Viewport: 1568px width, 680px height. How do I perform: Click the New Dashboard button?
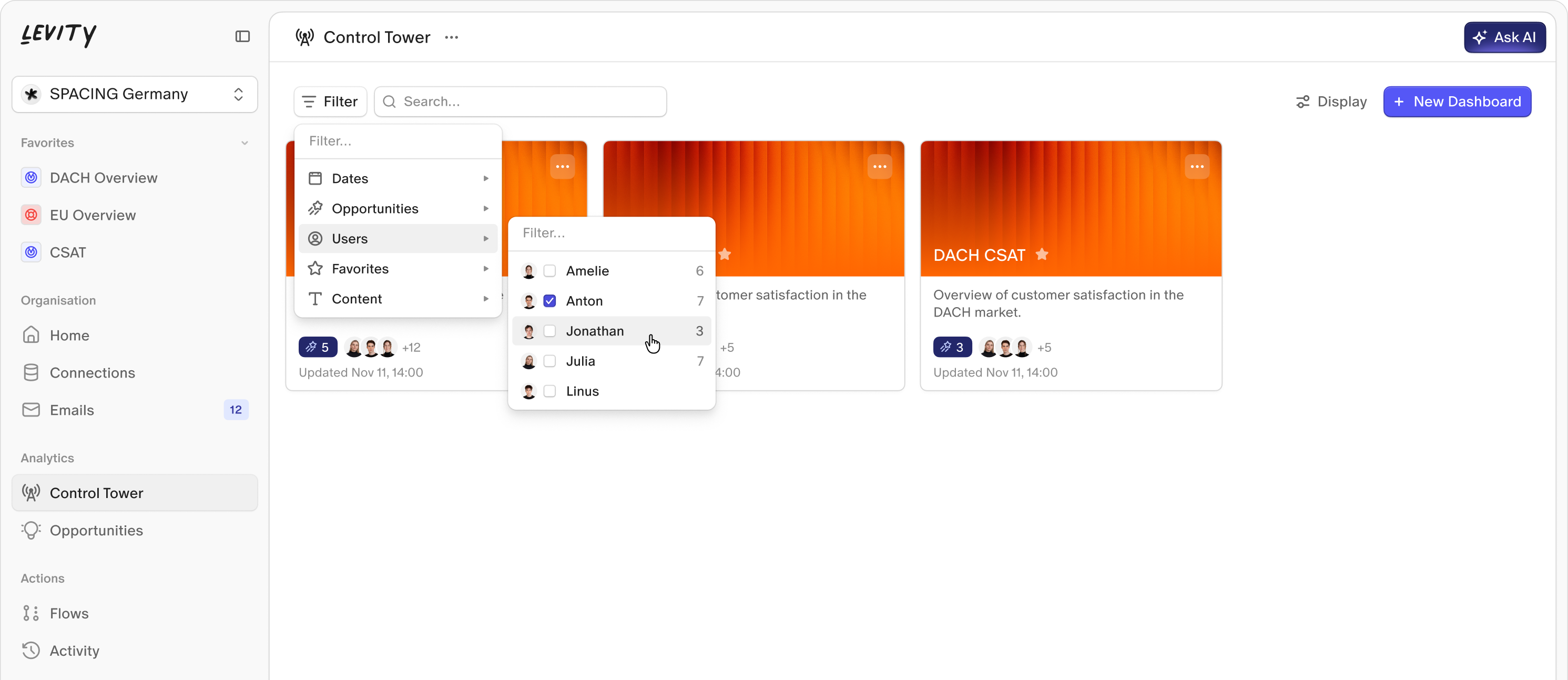[x=1457, y=102]
